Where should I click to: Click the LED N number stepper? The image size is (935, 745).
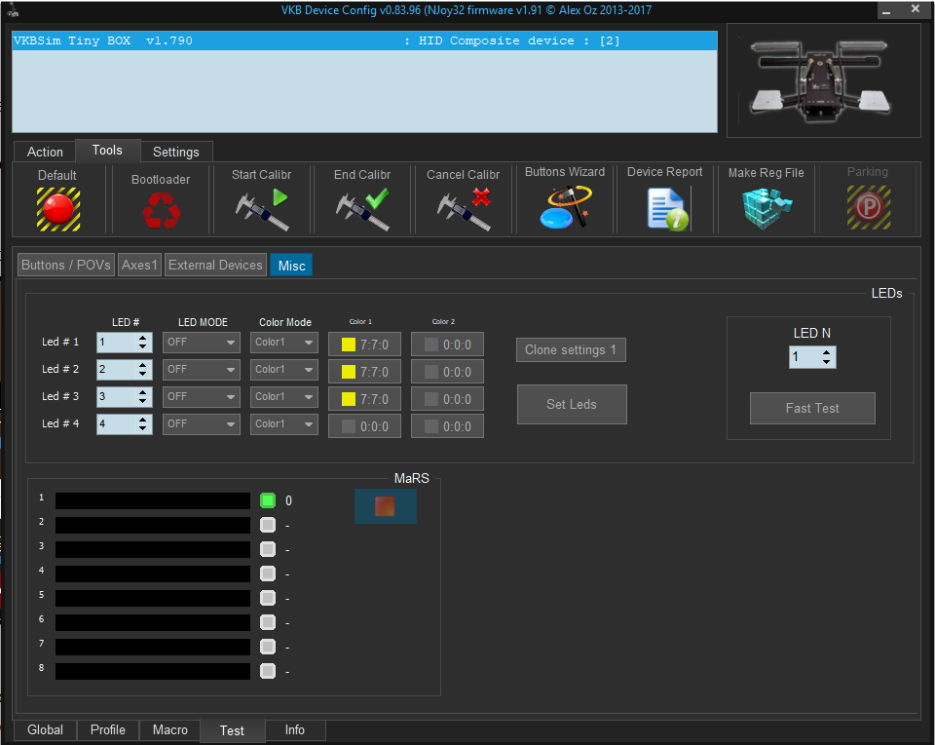pyautogui.click(x=812, y=357)
